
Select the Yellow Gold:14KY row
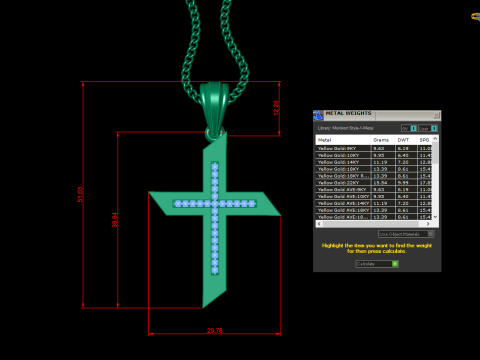374,162
